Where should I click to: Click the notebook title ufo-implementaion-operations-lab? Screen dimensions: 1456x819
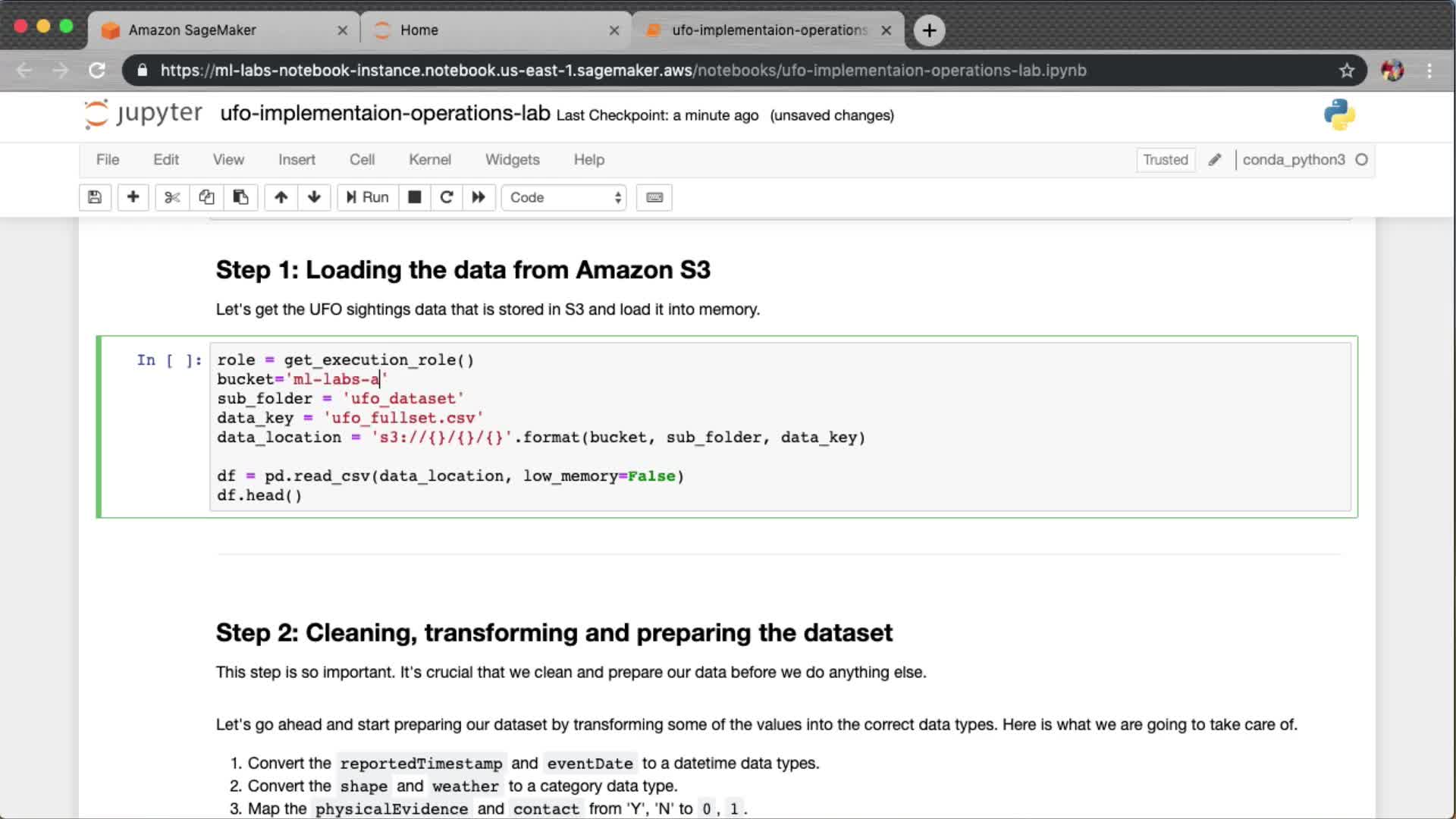pyautogui.click(x=384, y=114)
